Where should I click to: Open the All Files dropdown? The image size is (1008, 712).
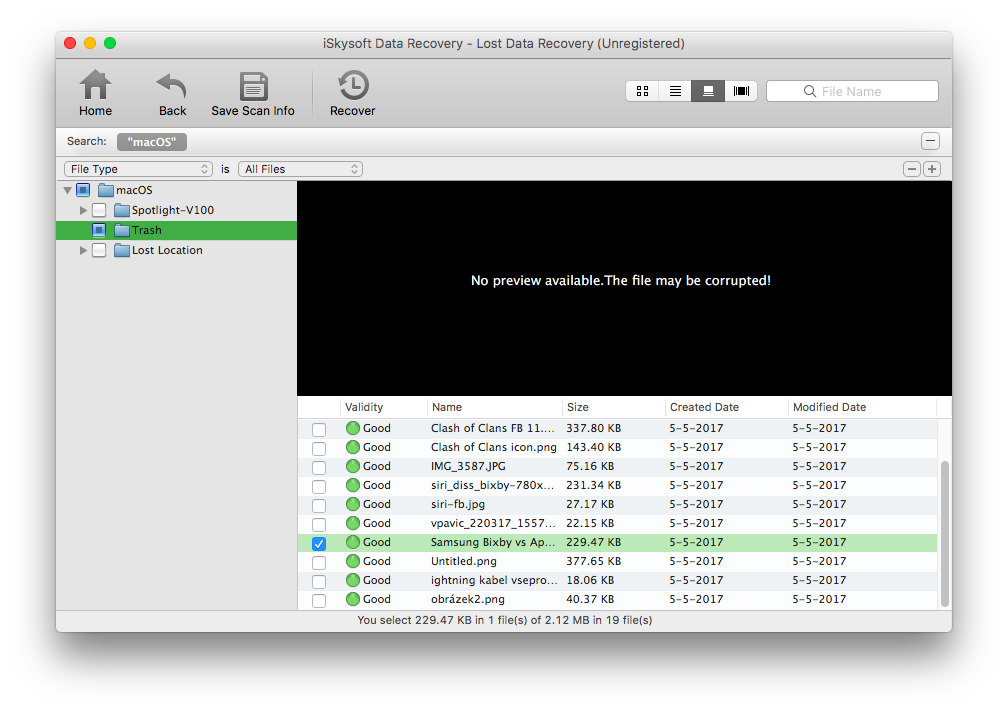tap(300, 169)
